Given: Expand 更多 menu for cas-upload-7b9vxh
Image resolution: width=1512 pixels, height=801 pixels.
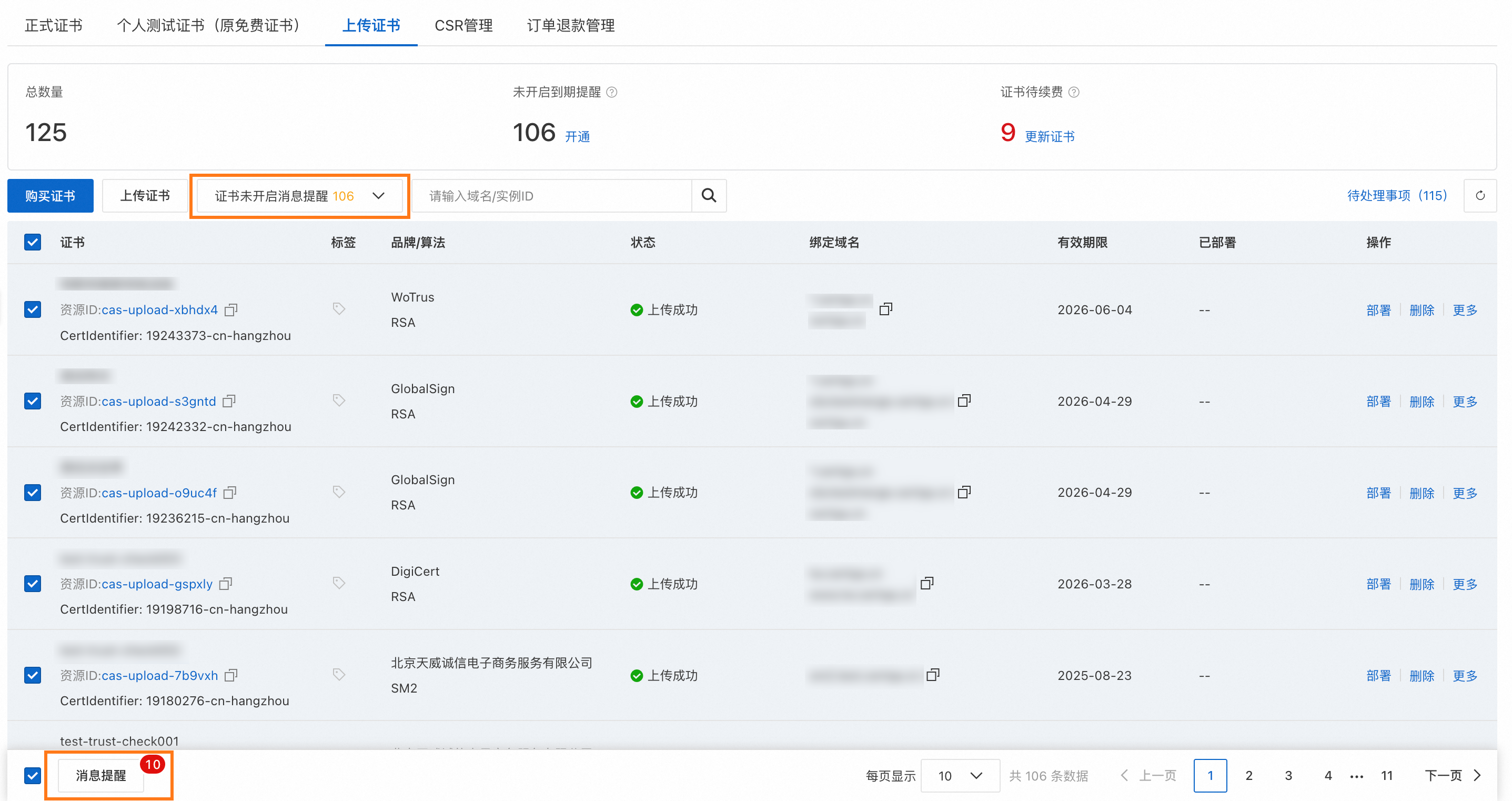Looking at the screenshot, I should pos(1465,676).
